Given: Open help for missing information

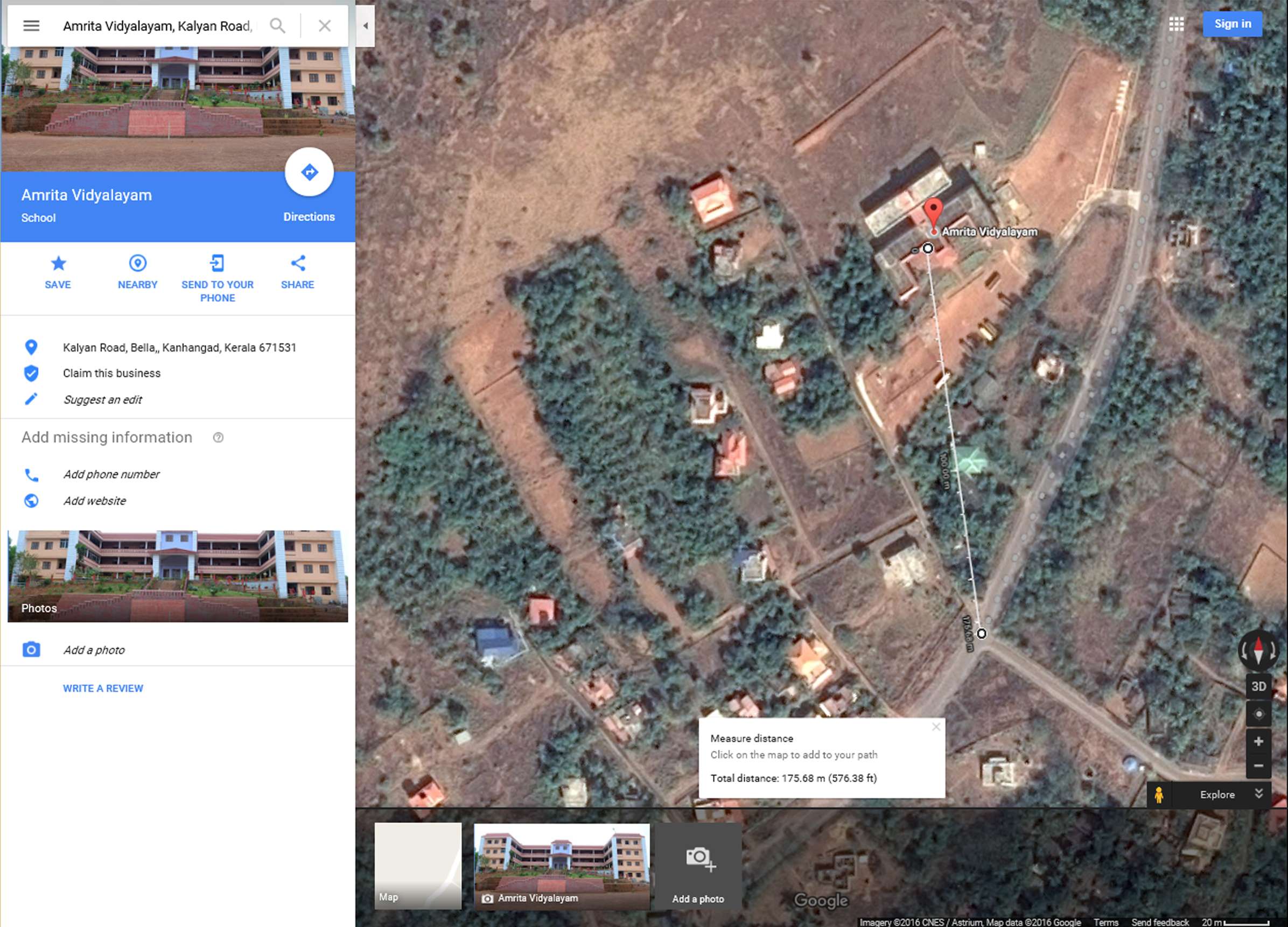Looking at the screenshot, I should pos(218,437).
